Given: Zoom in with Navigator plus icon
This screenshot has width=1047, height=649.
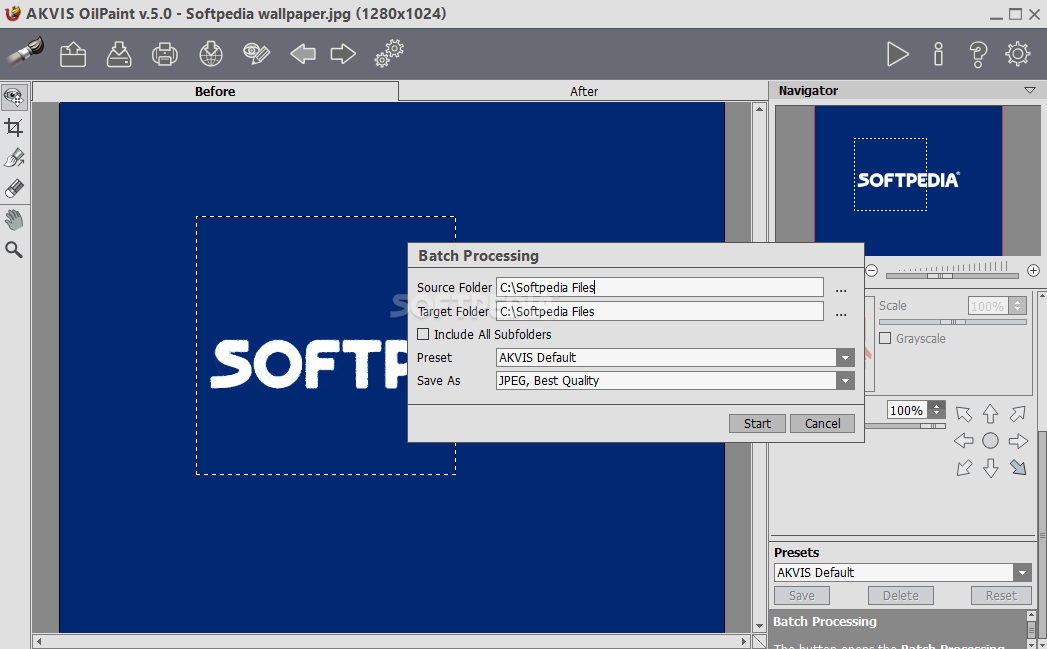Looking at the screenshot, I should 1033,270.
